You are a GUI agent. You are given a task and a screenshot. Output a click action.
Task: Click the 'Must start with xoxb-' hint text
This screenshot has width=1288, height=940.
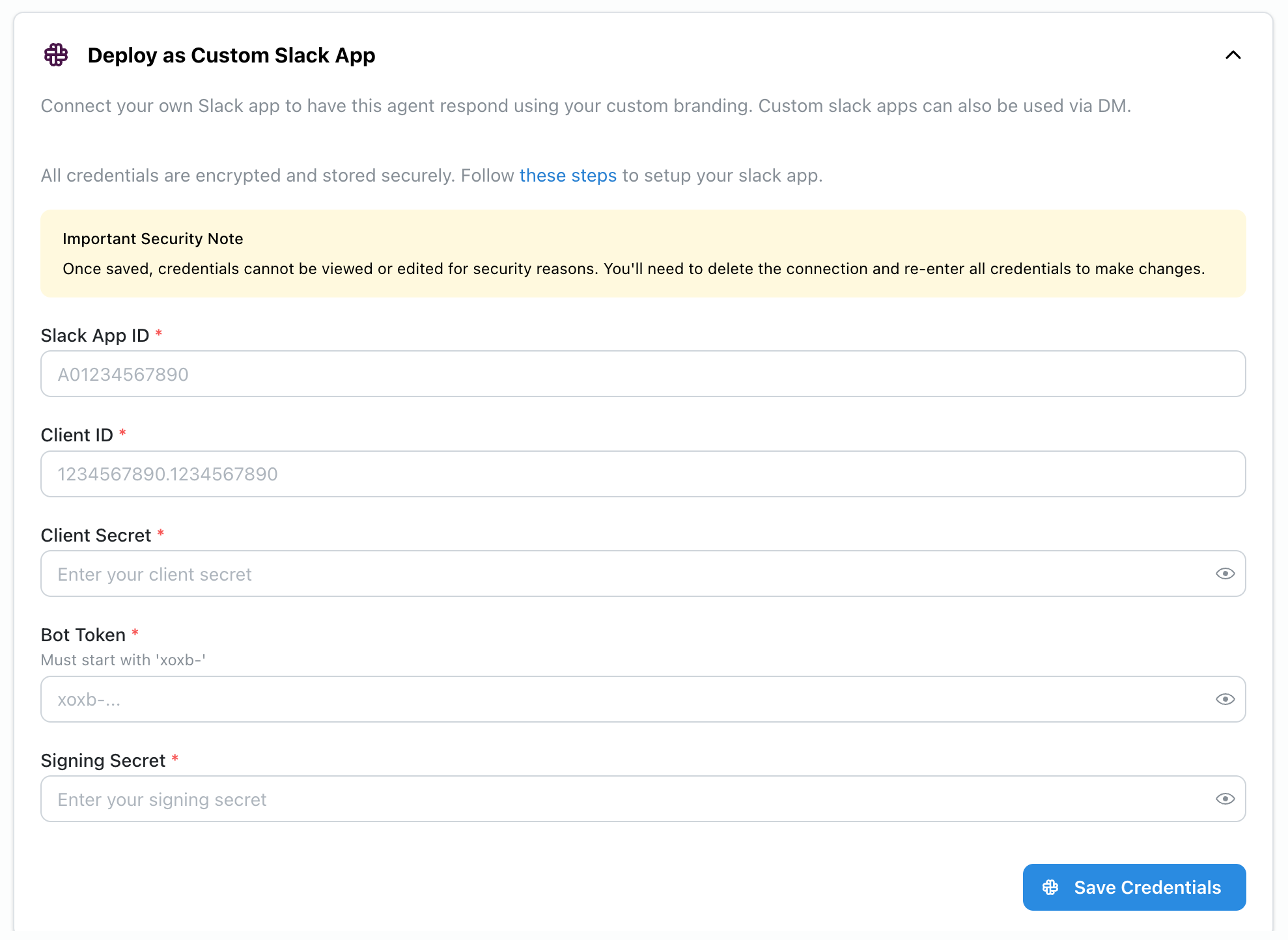point(123,659)
